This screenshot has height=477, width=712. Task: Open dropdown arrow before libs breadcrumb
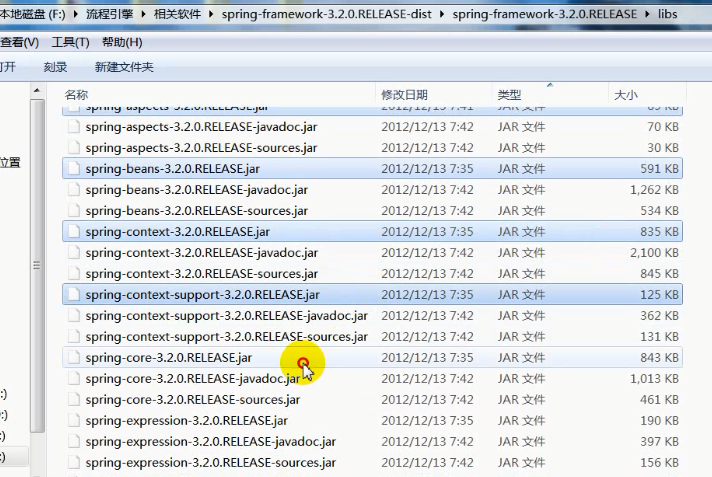point(648,14)
